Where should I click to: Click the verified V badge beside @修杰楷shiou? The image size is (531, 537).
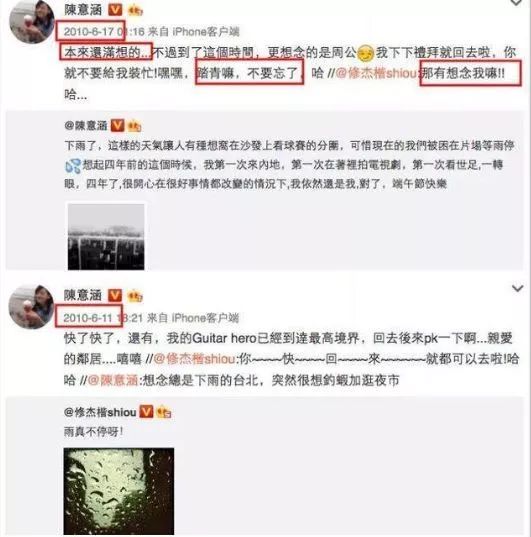click(x=146, y=411)
